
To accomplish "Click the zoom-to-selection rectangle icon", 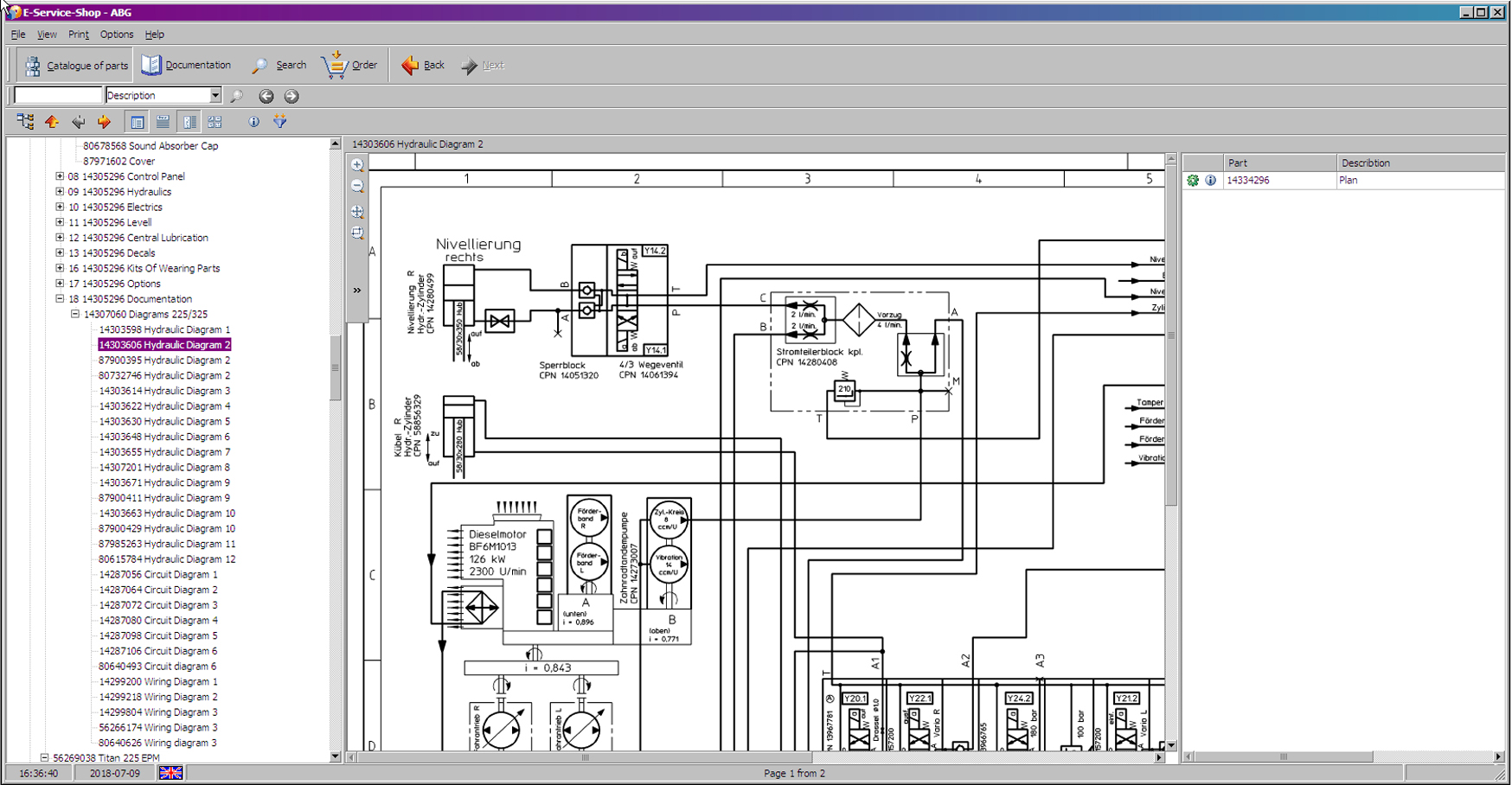I will point(357,233).
